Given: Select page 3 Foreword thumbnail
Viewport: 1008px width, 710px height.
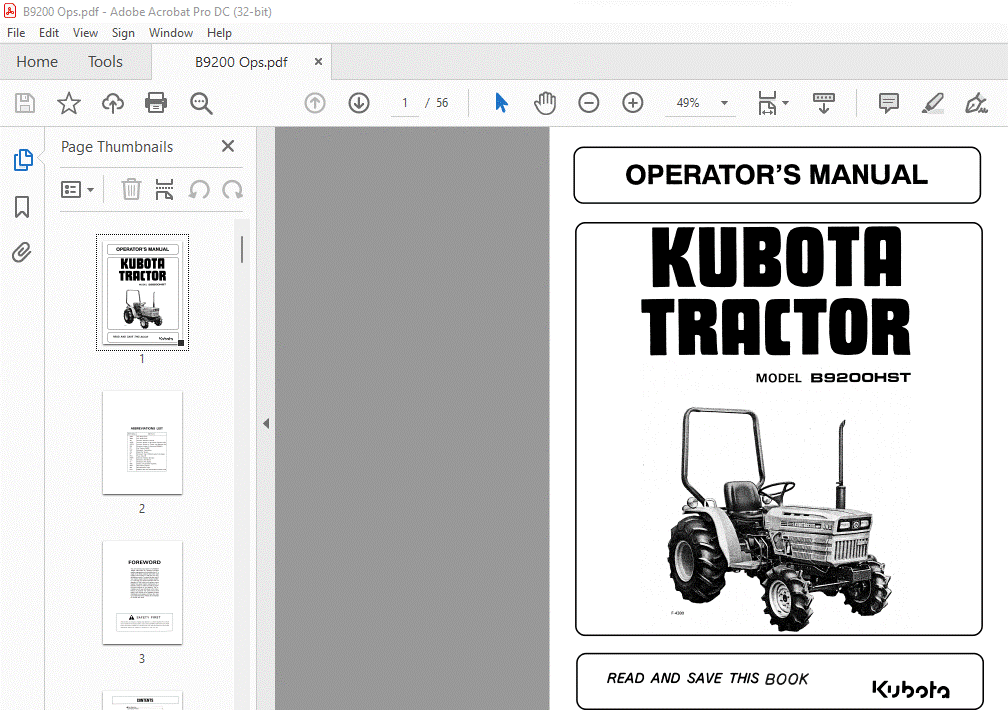Looking at the screenshot, I should 142,592.
